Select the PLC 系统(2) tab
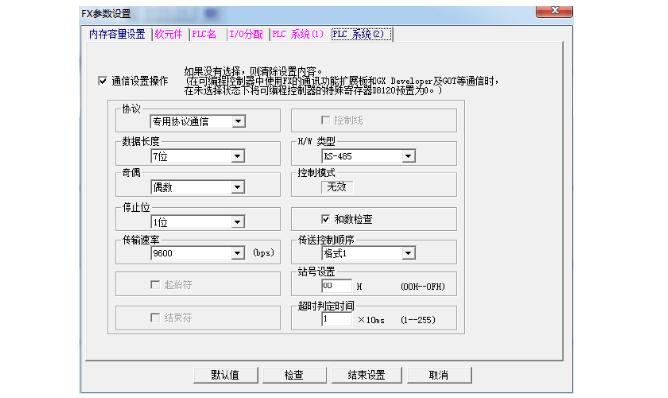The width and height of the screenshot is (668, 398). point(361,34)
